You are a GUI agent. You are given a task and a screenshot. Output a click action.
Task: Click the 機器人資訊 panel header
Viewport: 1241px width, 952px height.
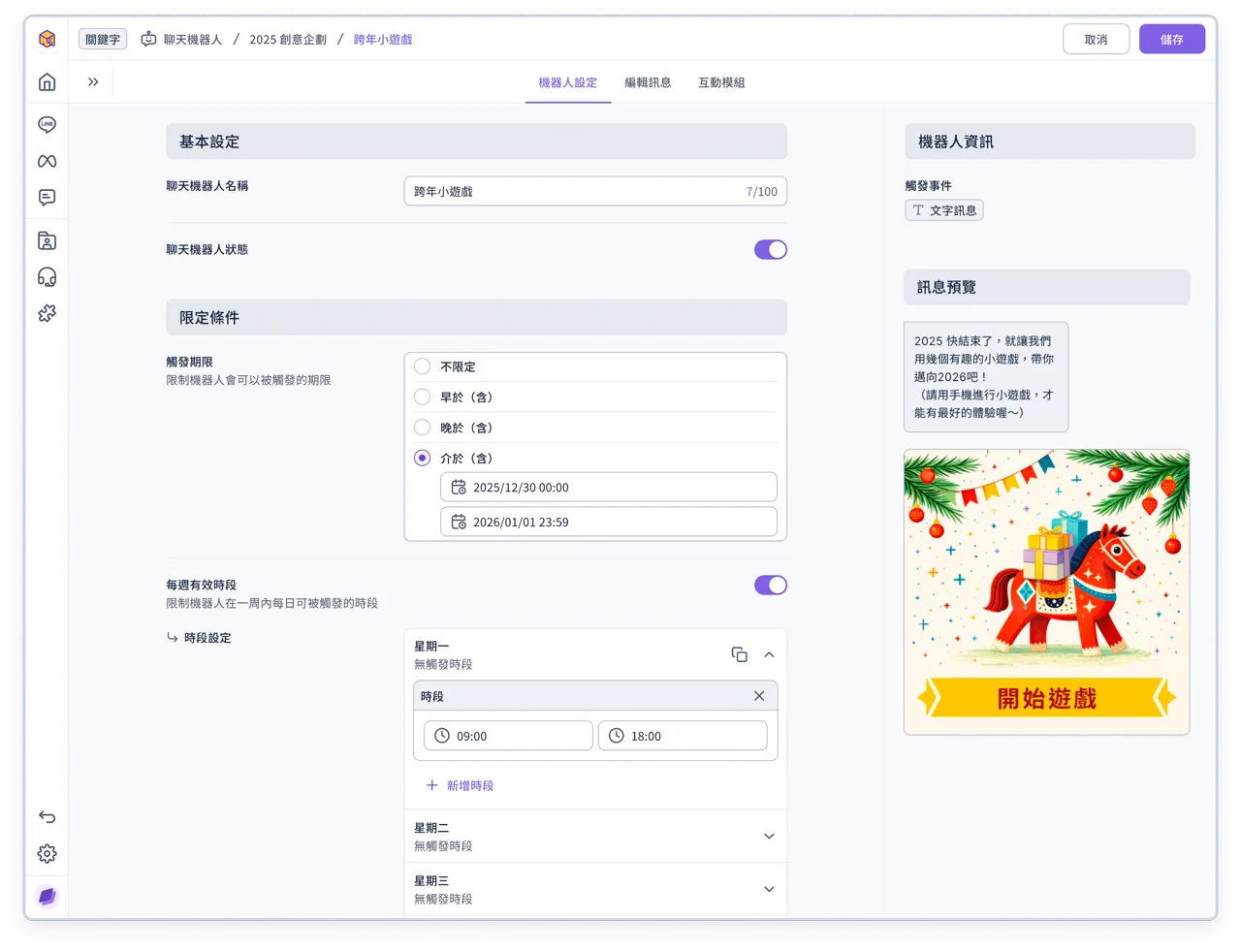click(x=1050, y=142)
